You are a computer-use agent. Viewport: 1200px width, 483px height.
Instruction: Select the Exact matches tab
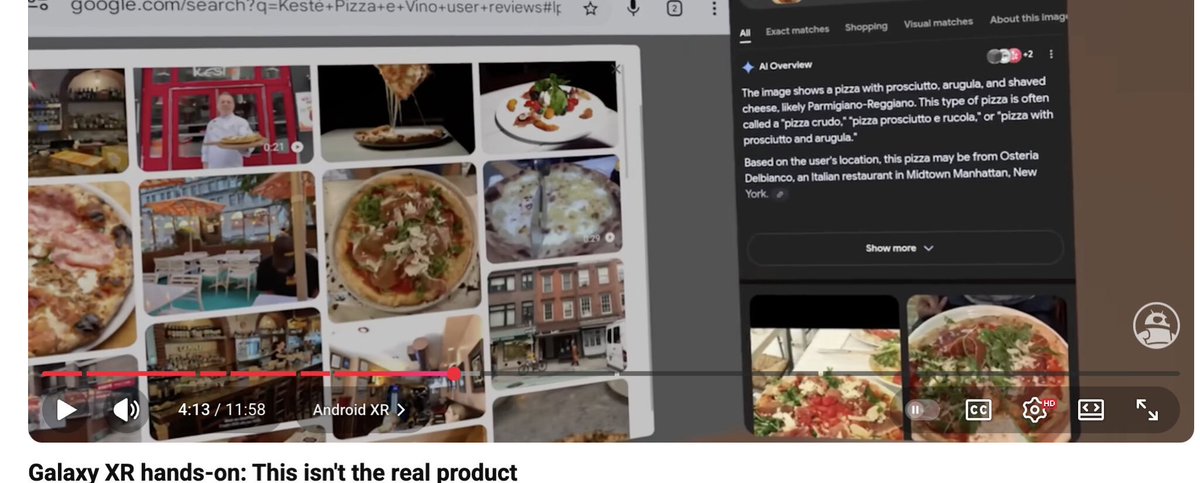pyautogui.click(x=797, y=30)
